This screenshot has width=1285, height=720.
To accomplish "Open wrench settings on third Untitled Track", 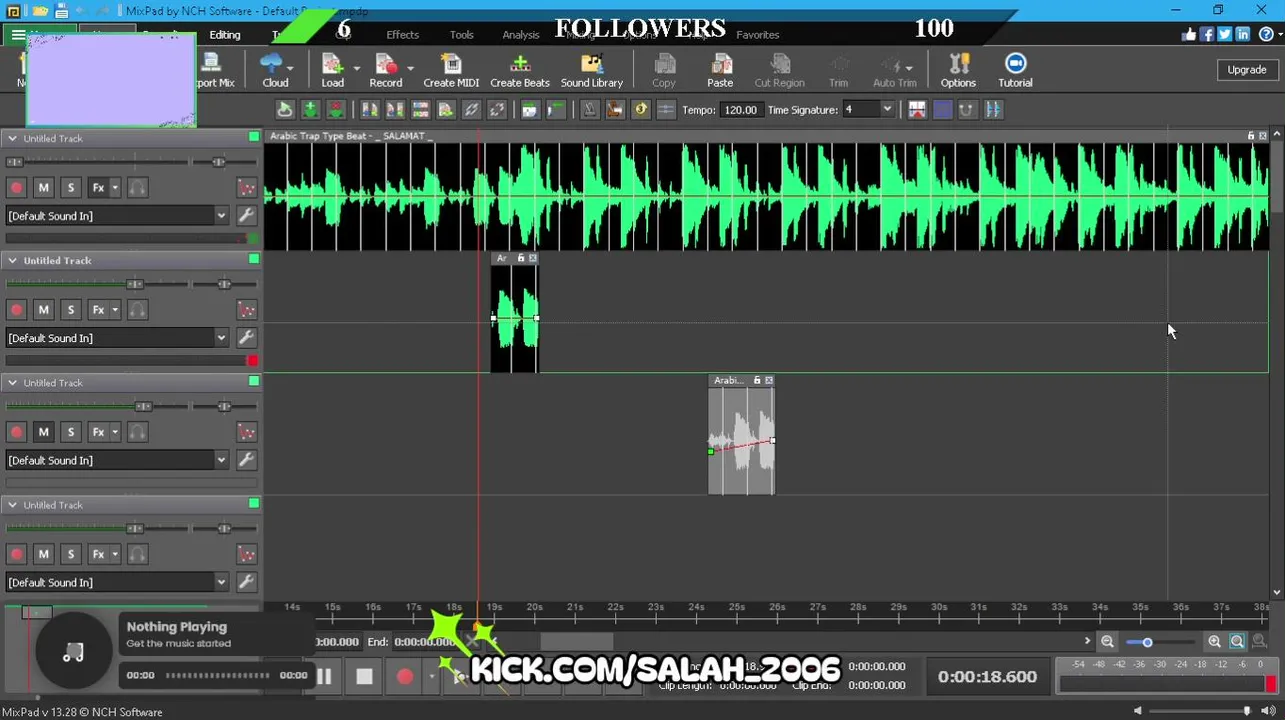I will (x=246, y=460).
